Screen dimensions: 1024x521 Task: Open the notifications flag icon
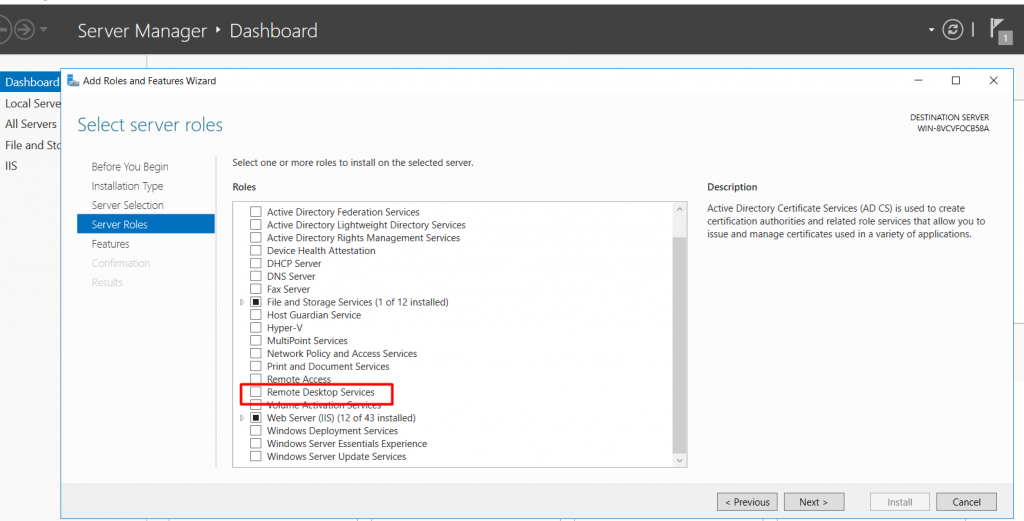pos(999,31)
